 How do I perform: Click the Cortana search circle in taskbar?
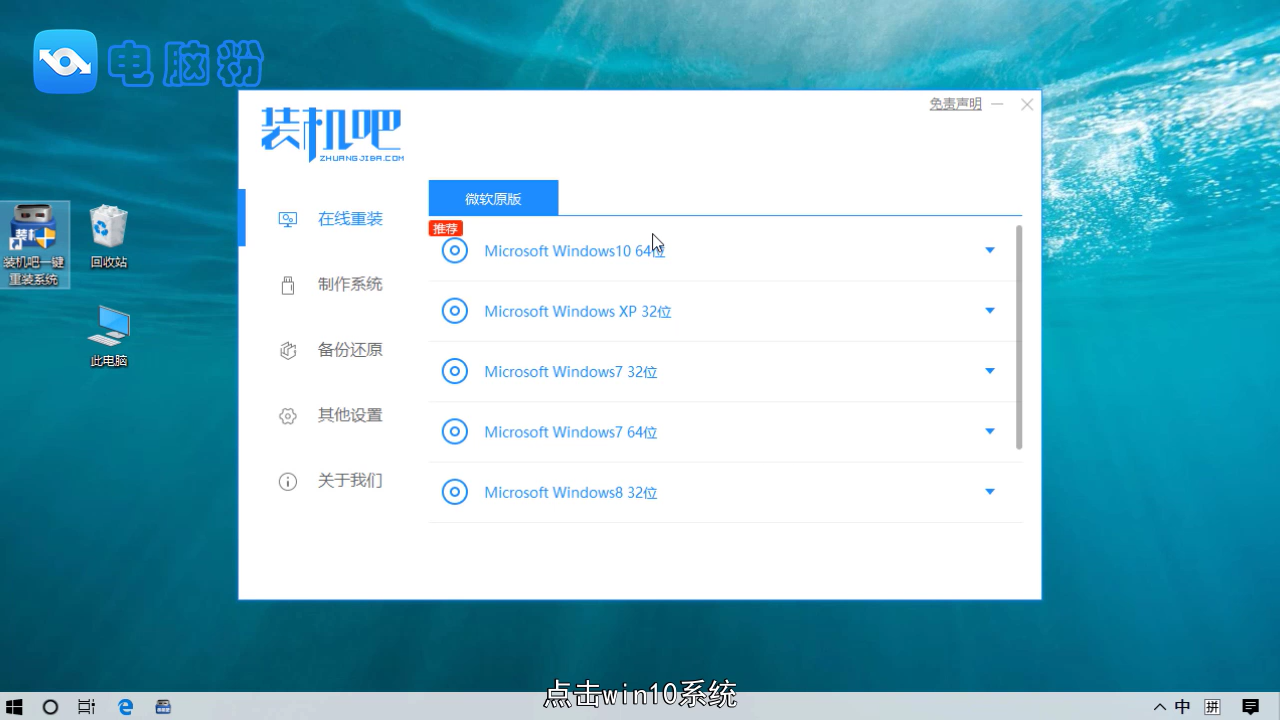point(50,707)
